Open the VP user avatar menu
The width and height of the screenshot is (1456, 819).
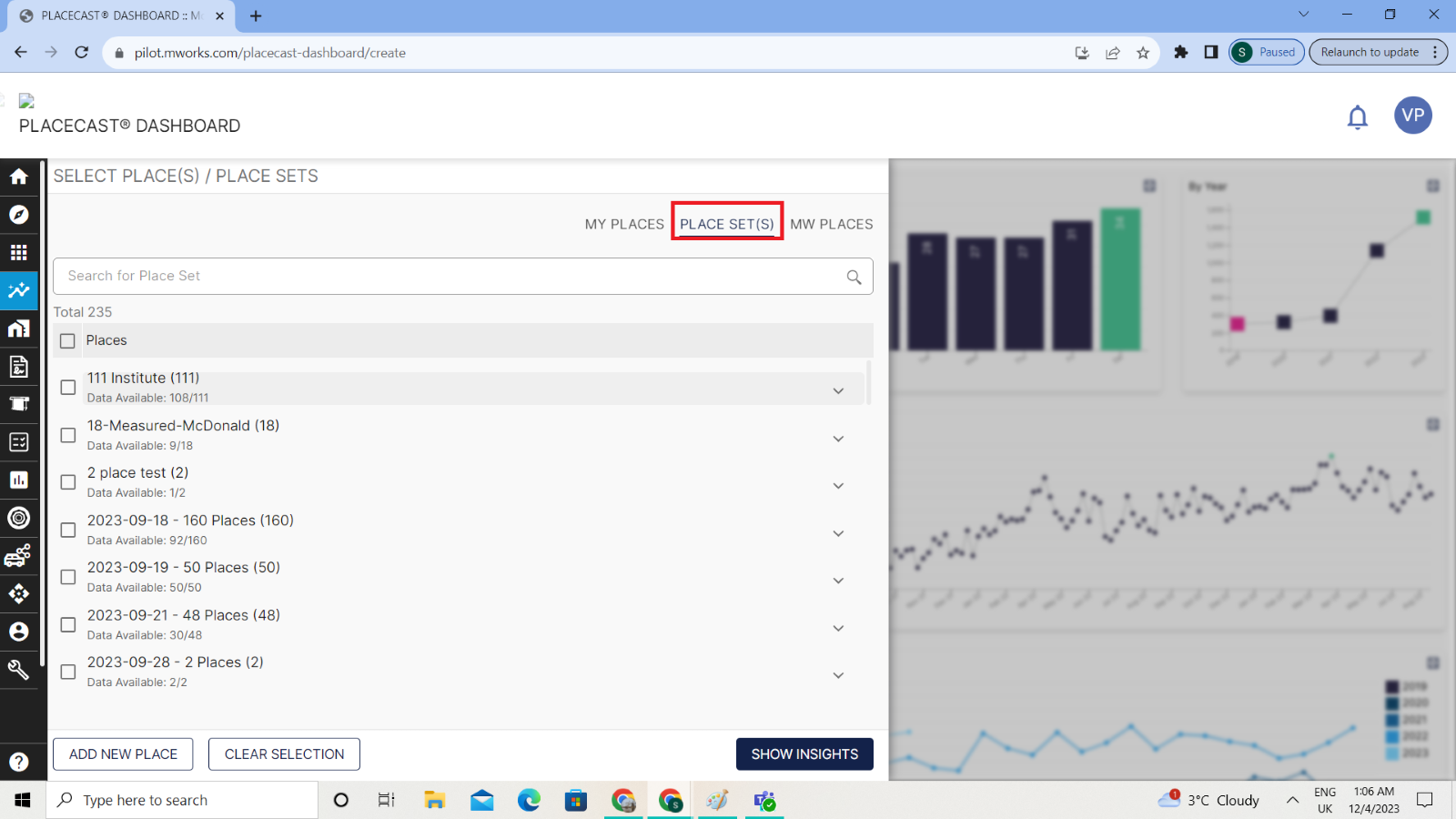(x=1413, y=116)
